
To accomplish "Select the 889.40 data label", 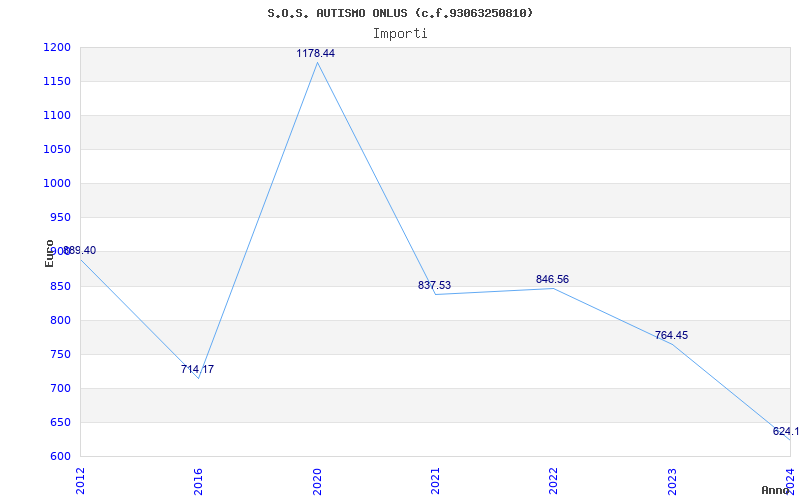I will (x=80, y=251).
